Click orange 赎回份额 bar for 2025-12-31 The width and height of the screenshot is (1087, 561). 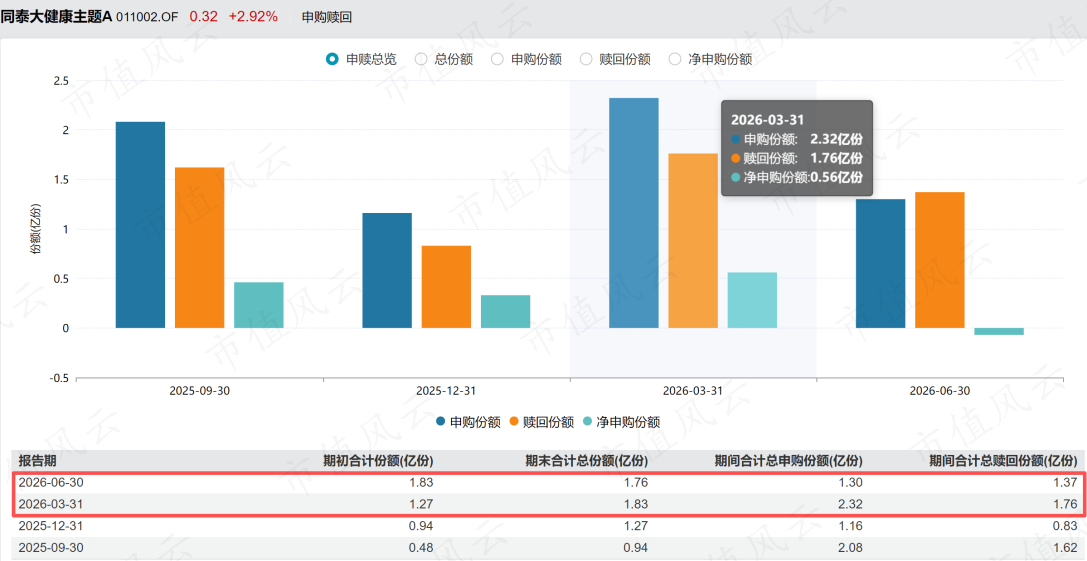coord(446,286)
